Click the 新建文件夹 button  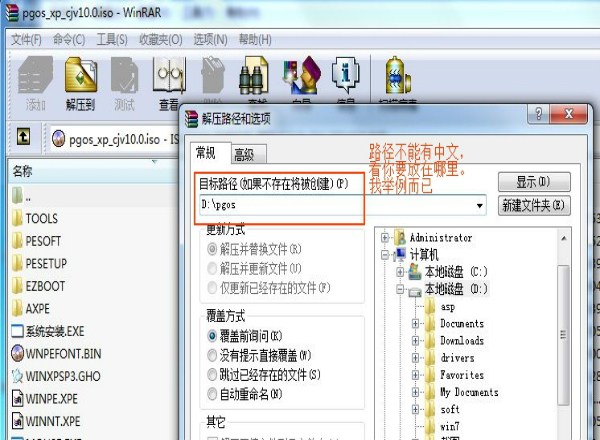click(x=535, y=206)
